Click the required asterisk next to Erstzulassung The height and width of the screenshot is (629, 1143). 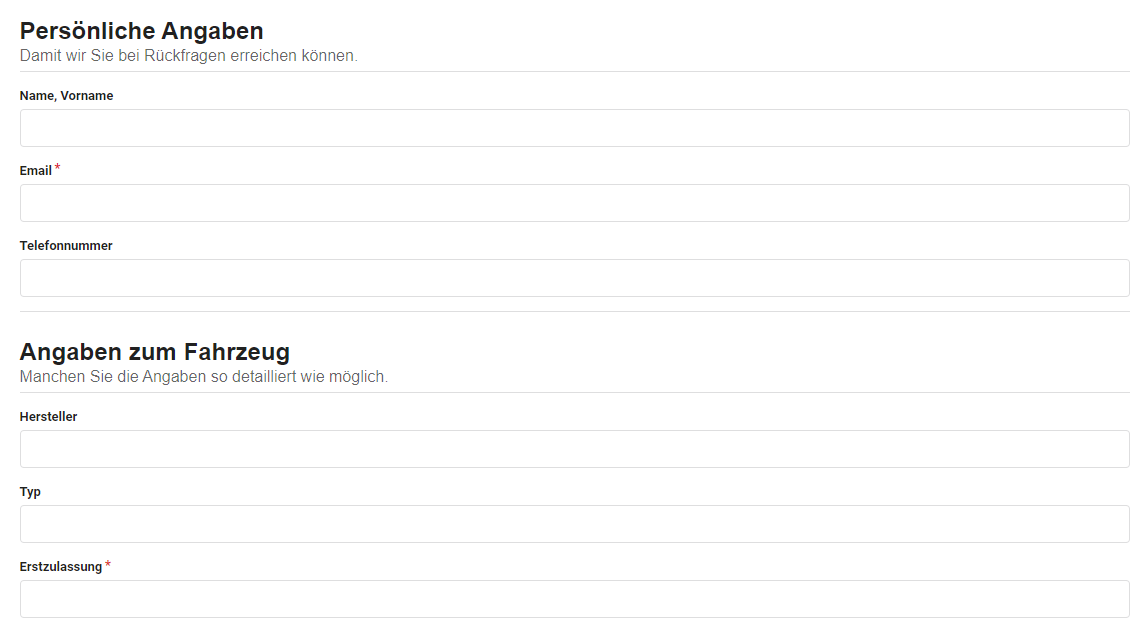pos(108,565)
